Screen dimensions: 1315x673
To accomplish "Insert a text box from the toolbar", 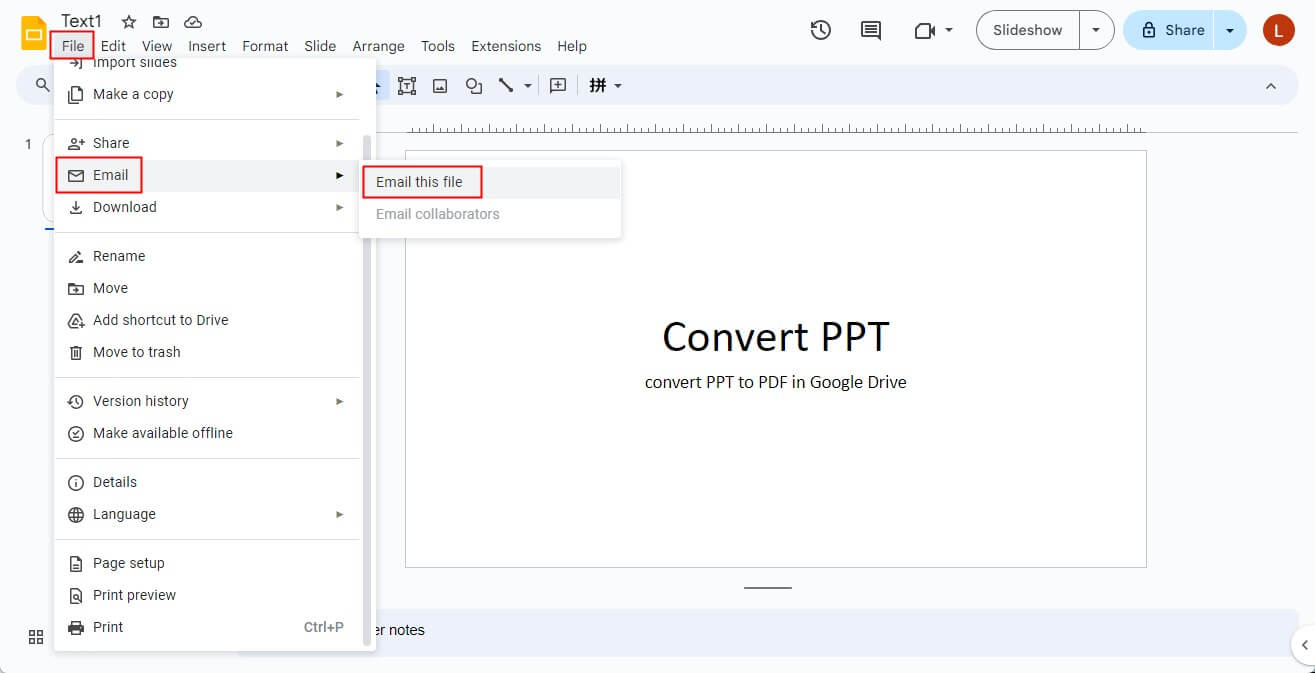I will (406, 85).
